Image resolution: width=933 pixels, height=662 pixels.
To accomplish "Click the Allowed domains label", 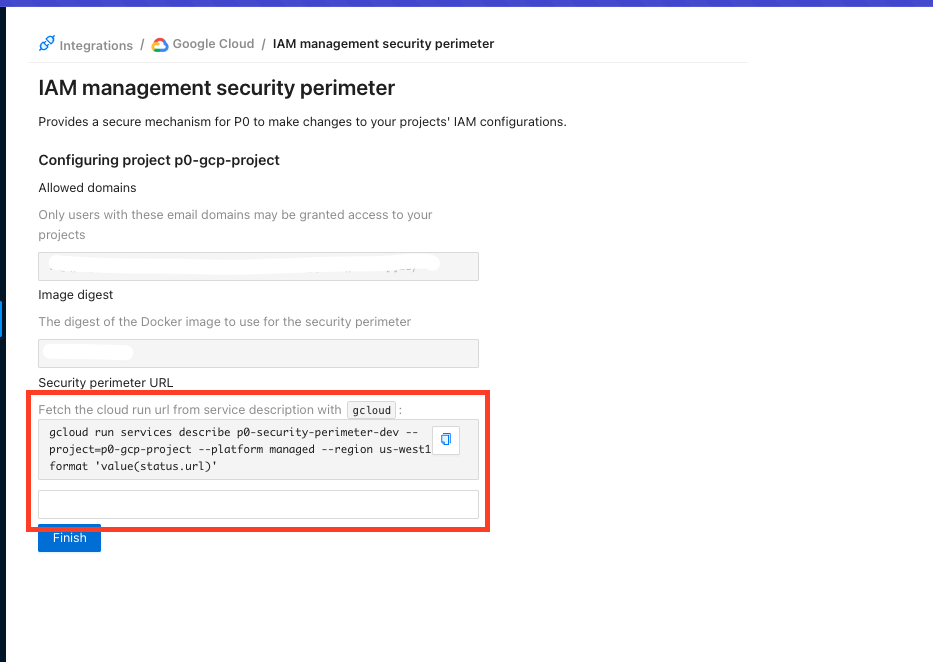I will [x=87, y=188].
